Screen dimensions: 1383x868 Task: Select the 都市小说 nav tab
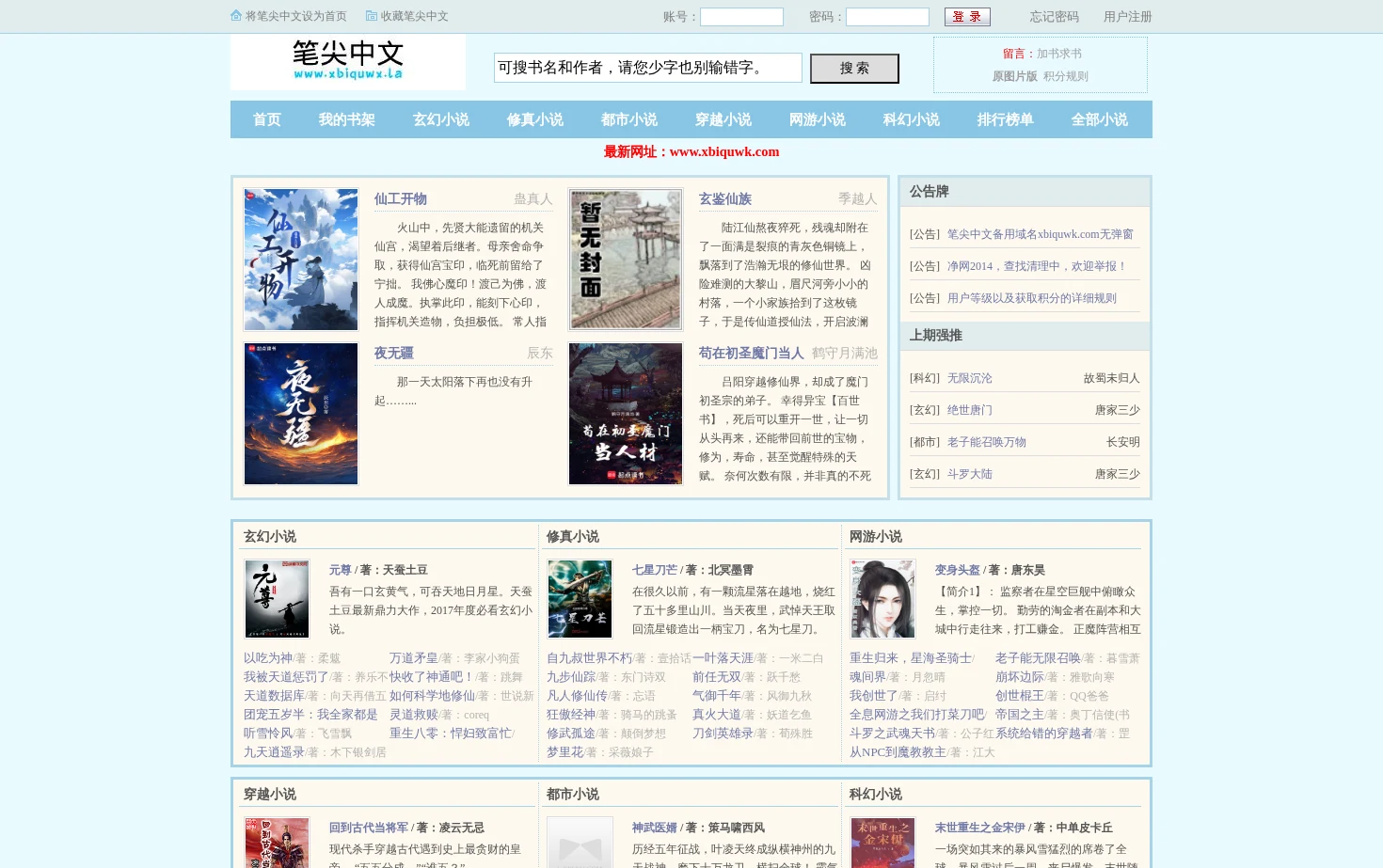click(629, 119)
